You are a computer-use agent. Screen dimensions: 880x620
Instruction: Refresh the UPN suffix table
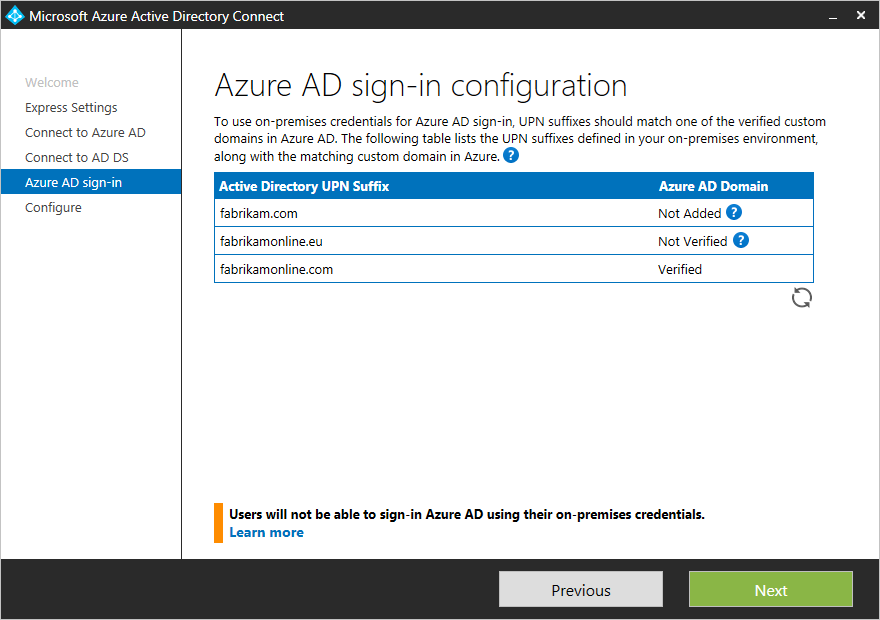[801, 298]
